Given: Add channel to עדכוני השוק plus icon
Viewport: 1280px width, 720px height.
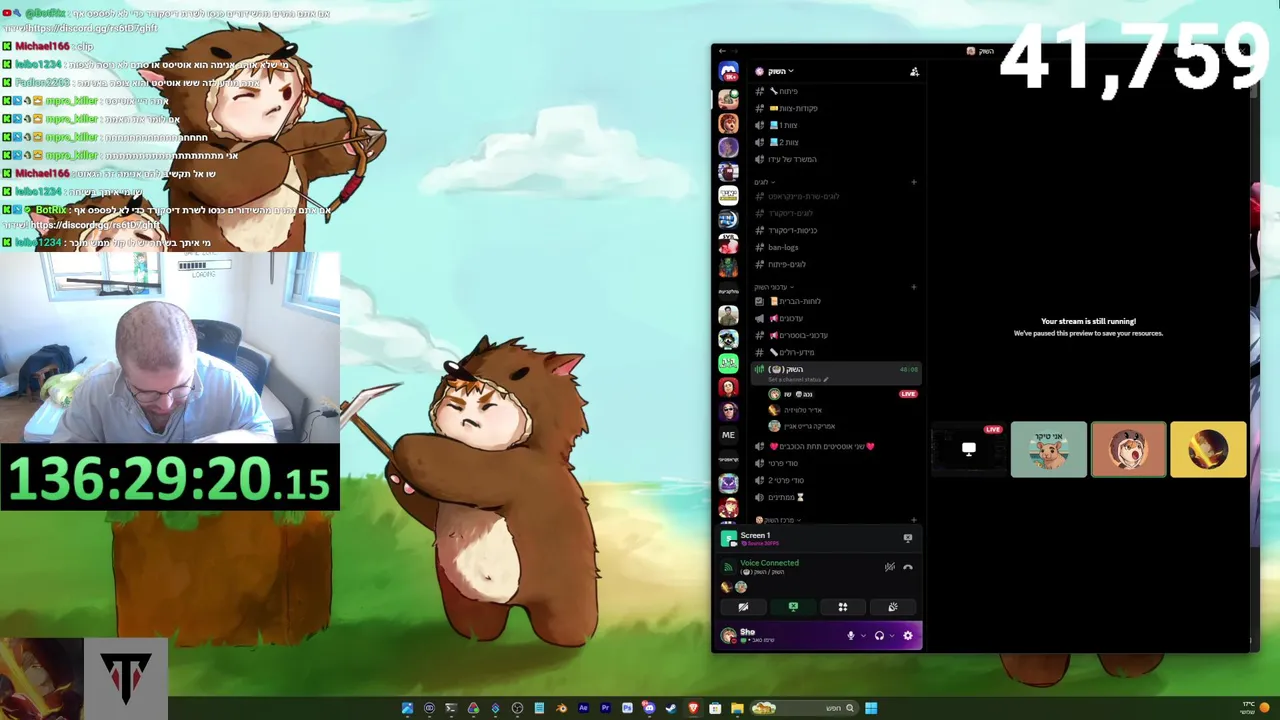Looking at the screenshot, I should [x=914, y=287].
